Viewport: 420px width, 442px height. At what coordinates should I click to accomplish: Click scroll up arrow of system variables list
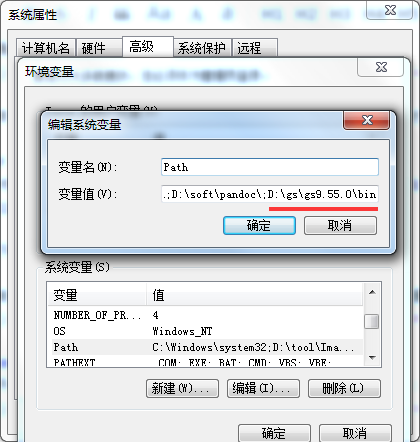(x=372, y=292)
